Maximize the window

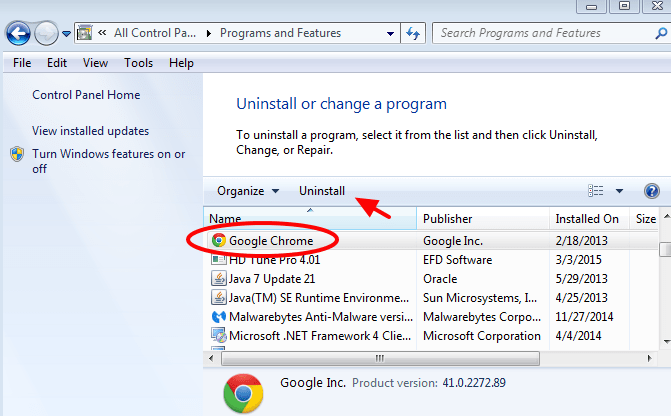pyautogui.click(x=624, y=6)
